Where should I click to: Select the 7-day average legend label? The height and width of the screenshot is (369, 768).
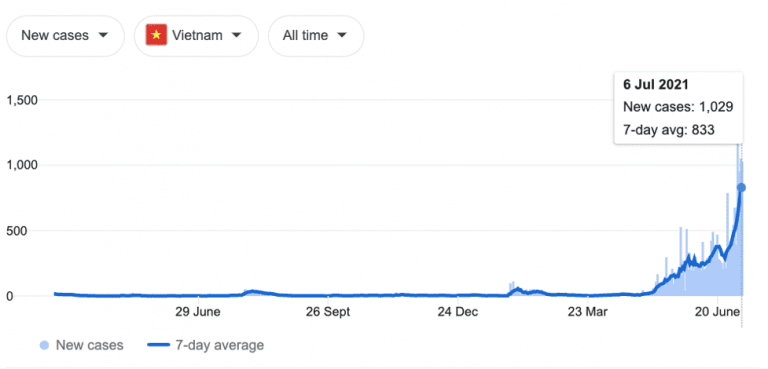pyautogui.click(x=219, y=345)
